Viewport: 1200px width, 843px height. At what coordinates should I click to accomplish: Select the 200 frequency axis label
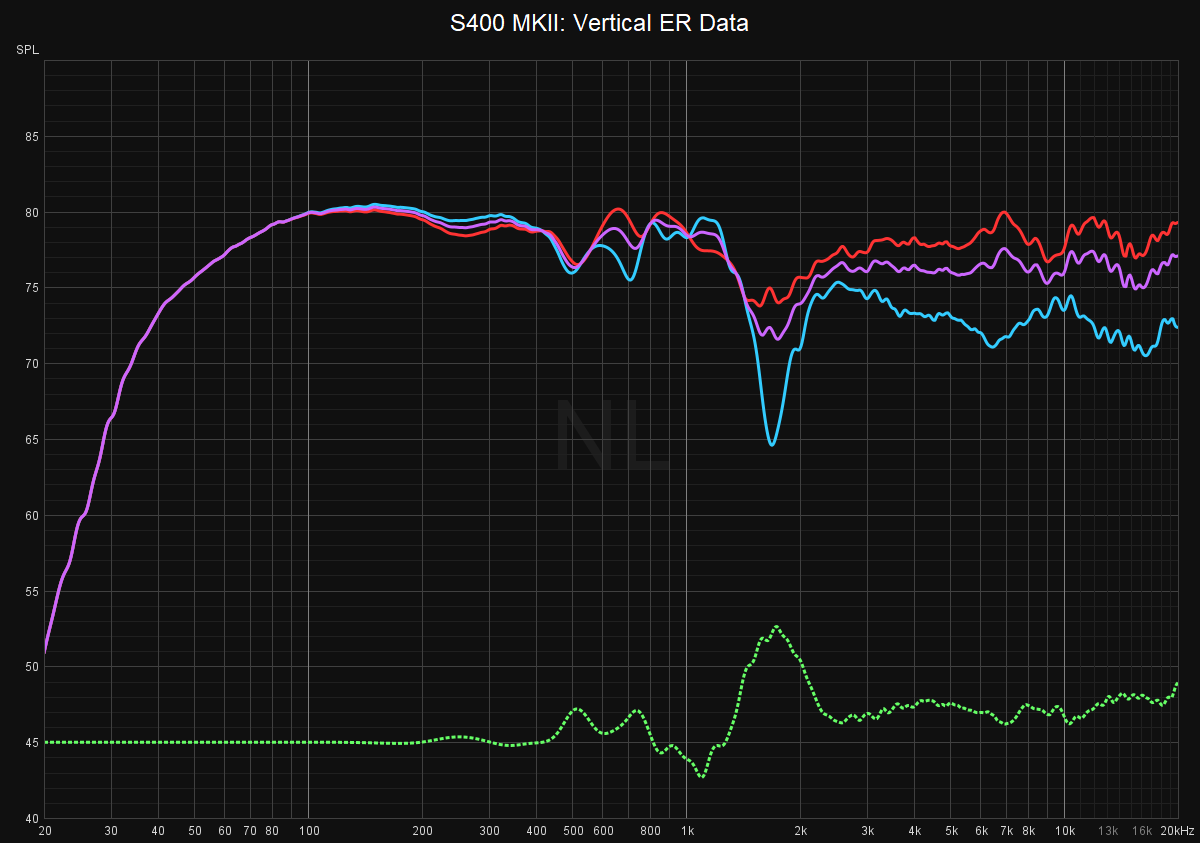(422, 831)
